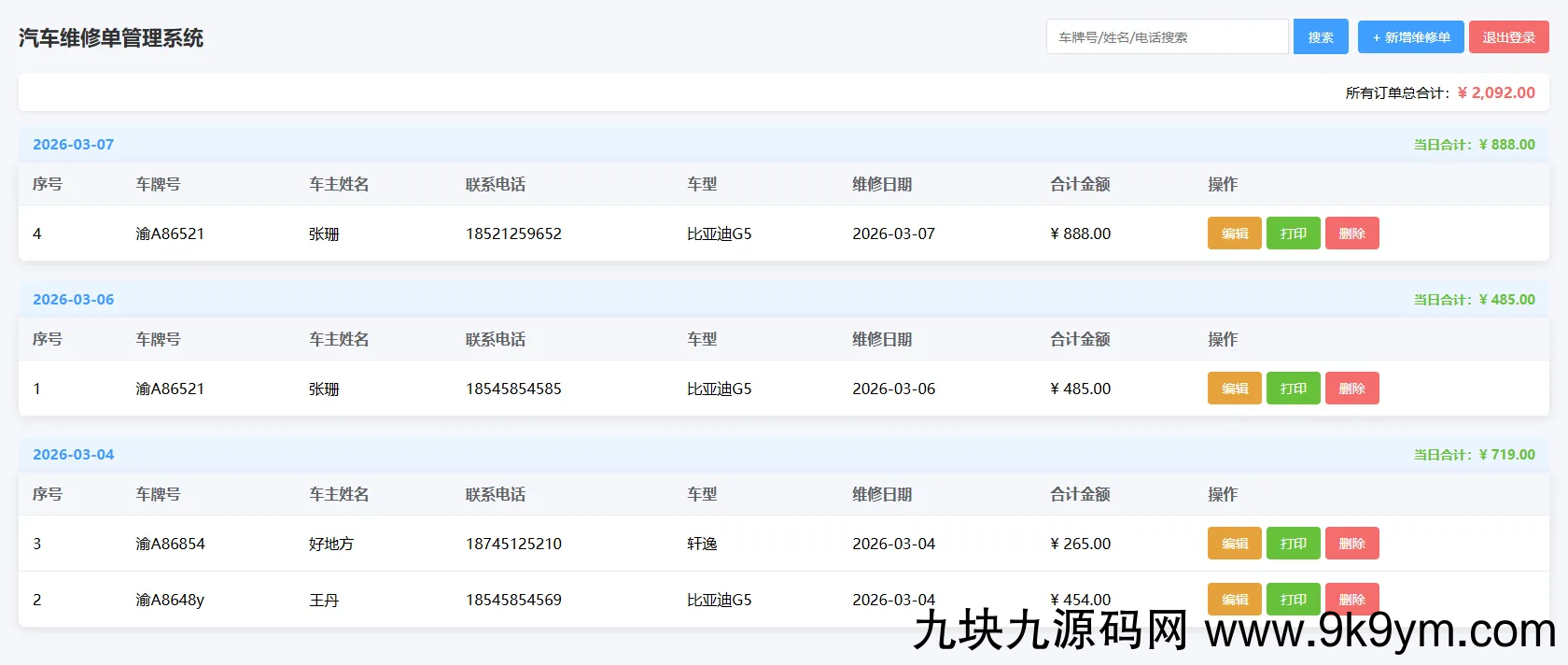
Task: Edit 好地方's 轩逸 repair order
Action: pyautogui.click(x=1234, y=544)
